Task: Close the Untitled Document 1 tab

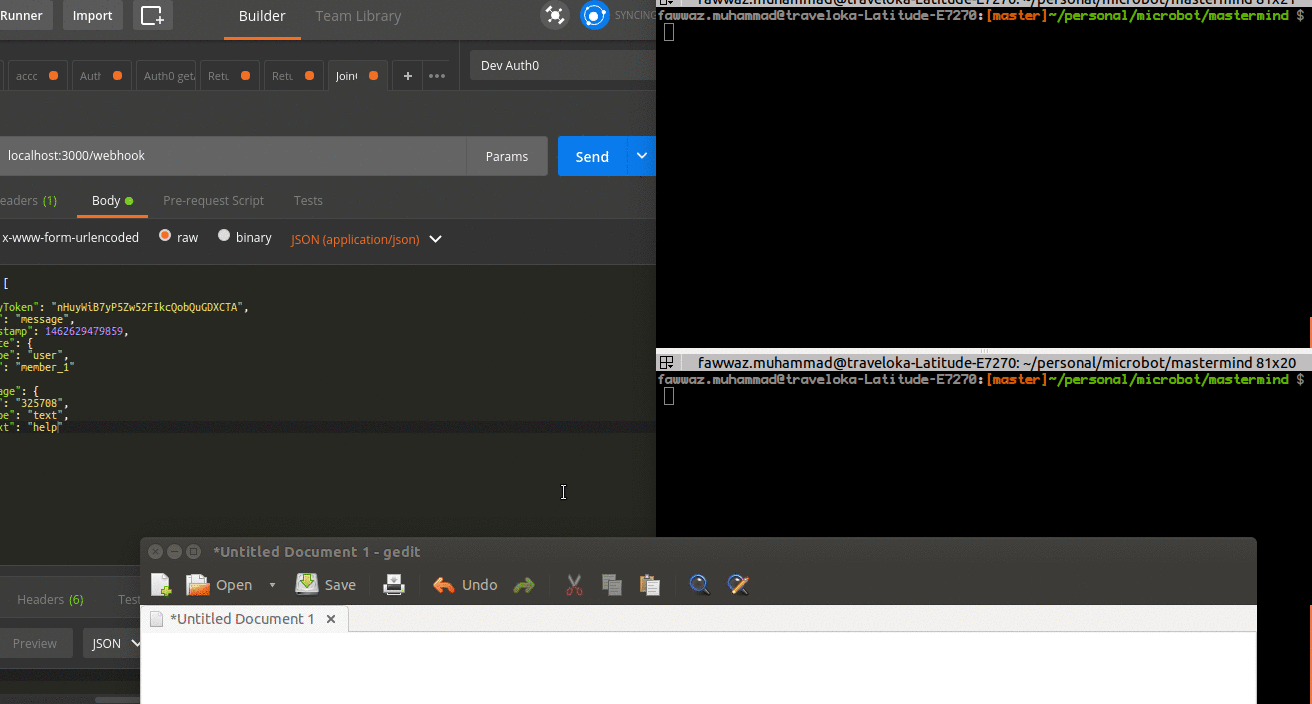Action: coord(330,619)
